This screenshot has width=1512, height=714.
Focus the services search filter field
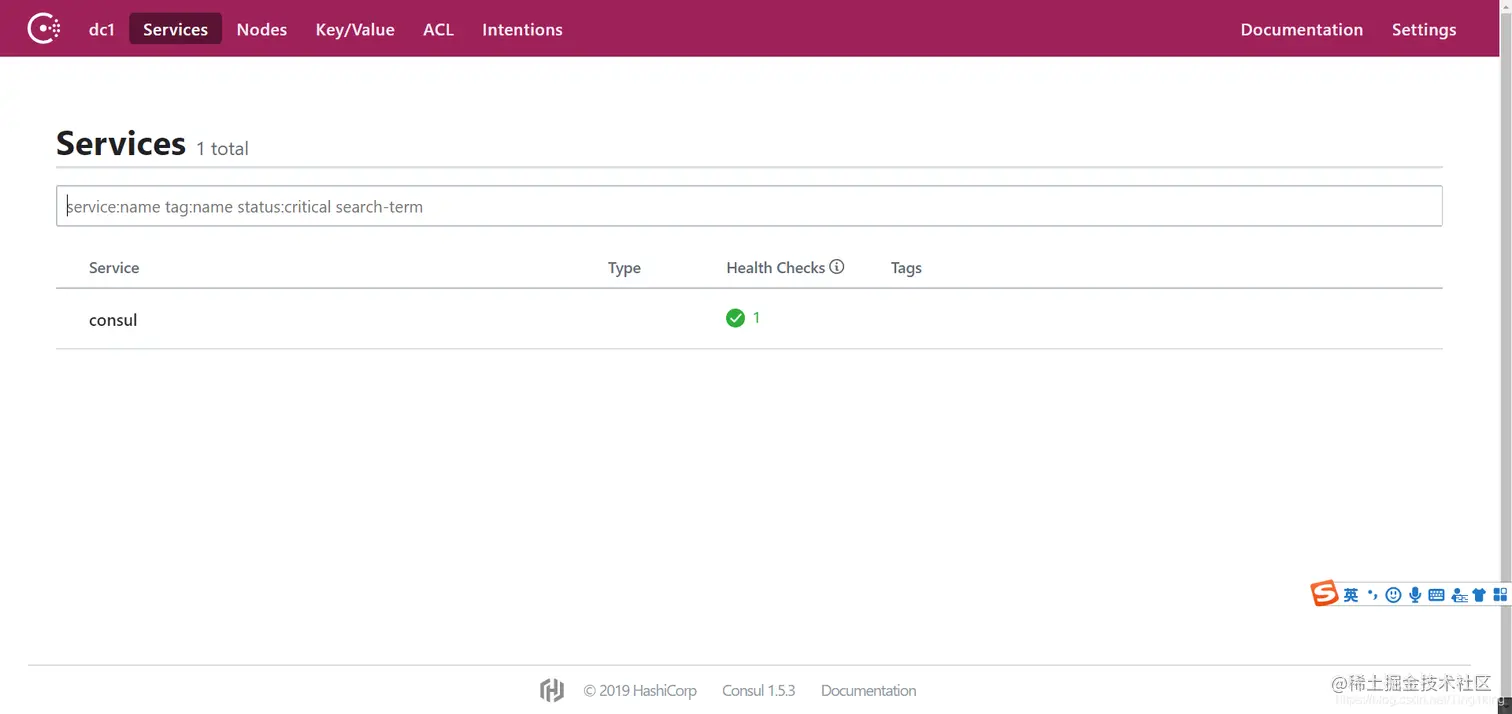[x=749, y=206]
